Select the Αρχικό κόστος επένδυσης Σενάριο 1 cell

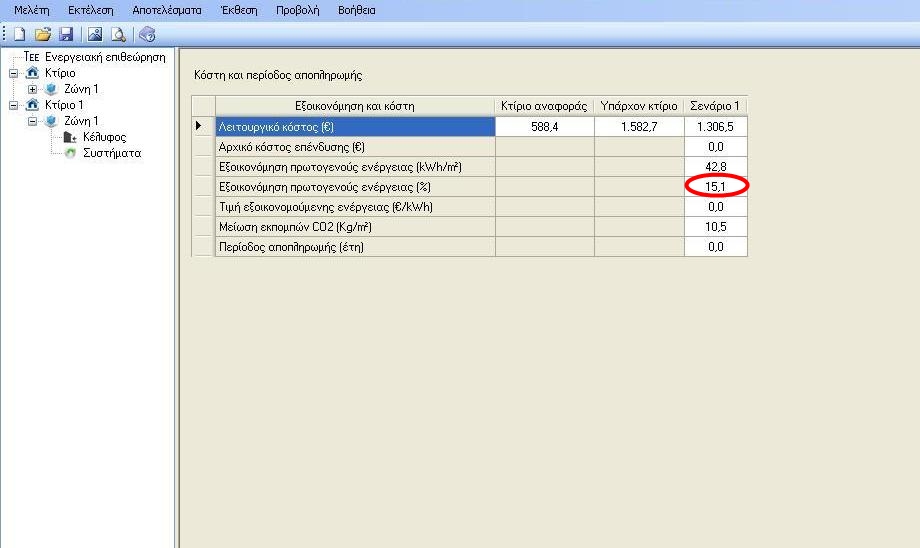click(715, 147)
